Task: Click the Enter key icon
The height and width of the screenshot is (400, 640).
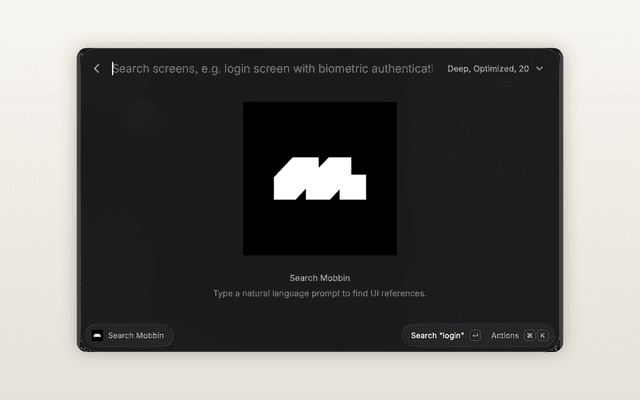Action: click(475, 336)
